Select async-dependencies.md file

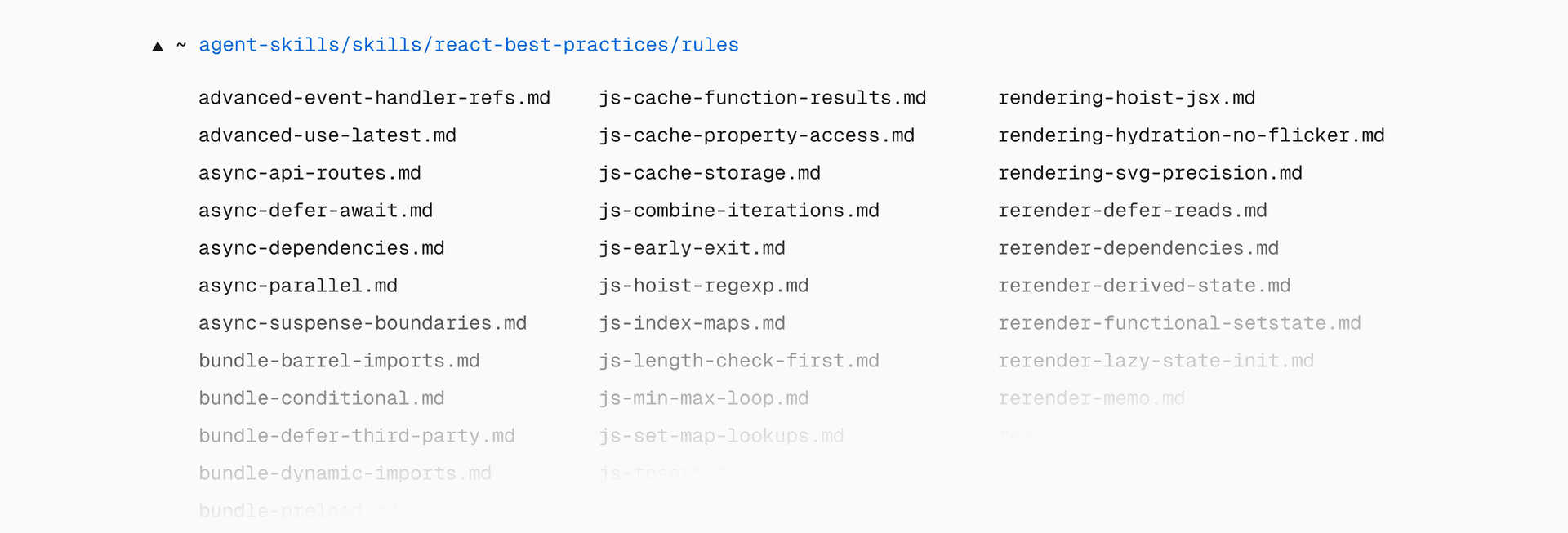coord(321,248)
